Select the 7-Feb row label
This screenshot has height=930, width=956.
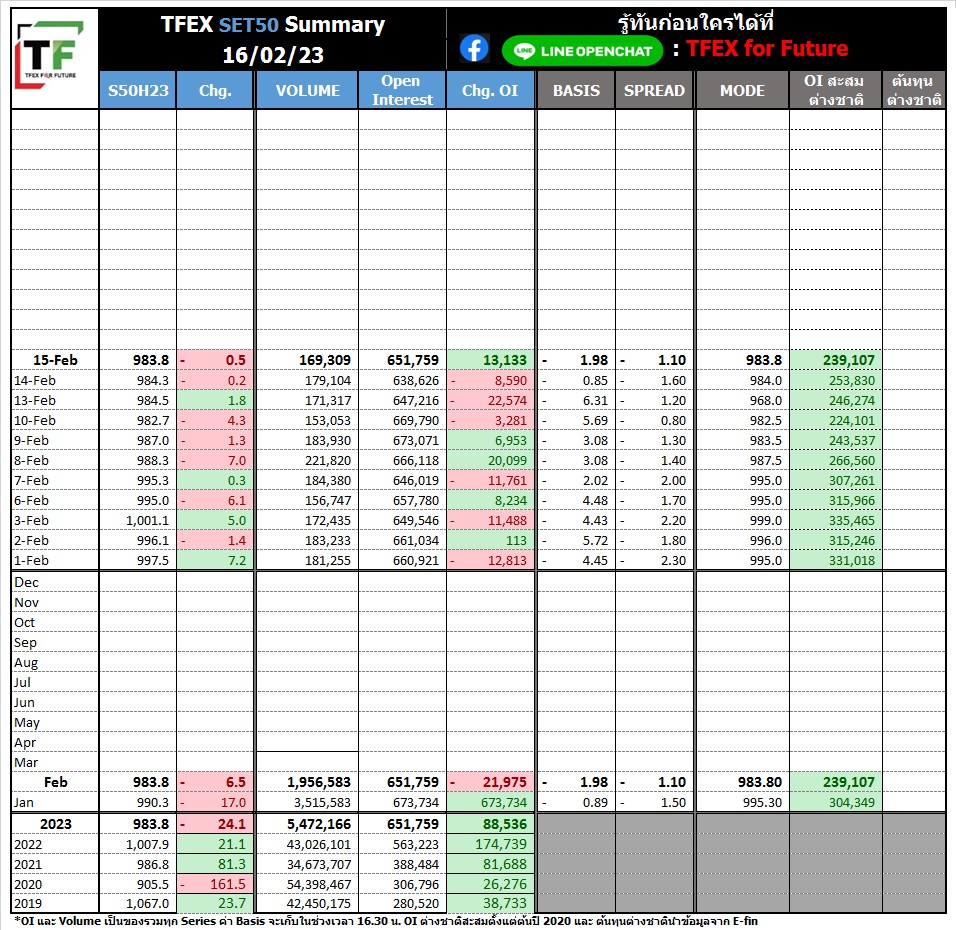(31, 481)
